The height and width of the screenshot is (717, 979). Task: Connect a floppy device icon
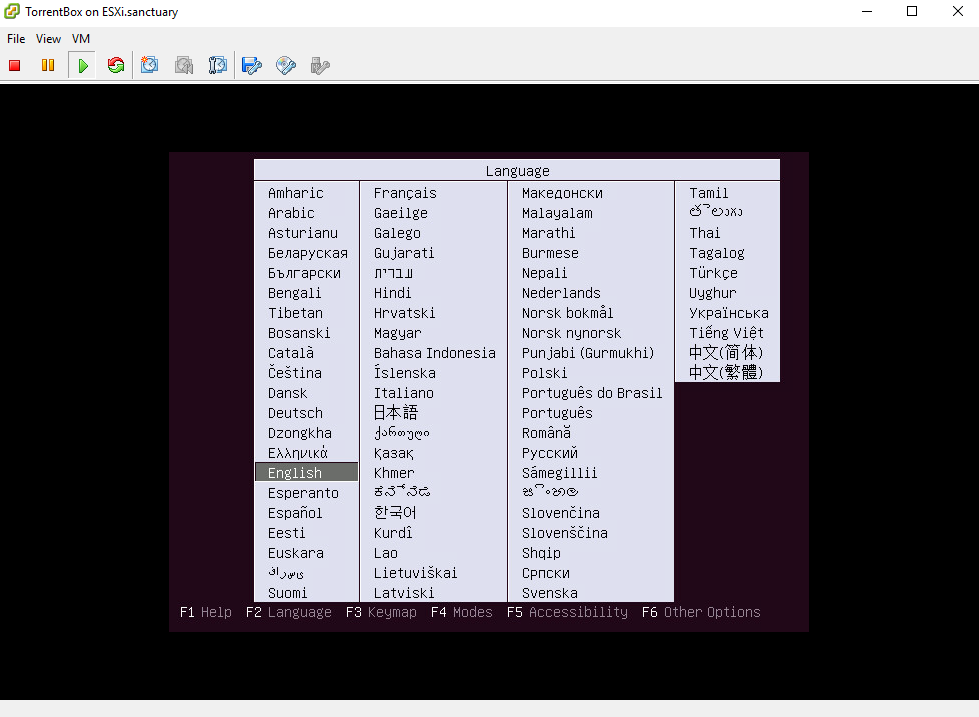[x=252, y=66]
